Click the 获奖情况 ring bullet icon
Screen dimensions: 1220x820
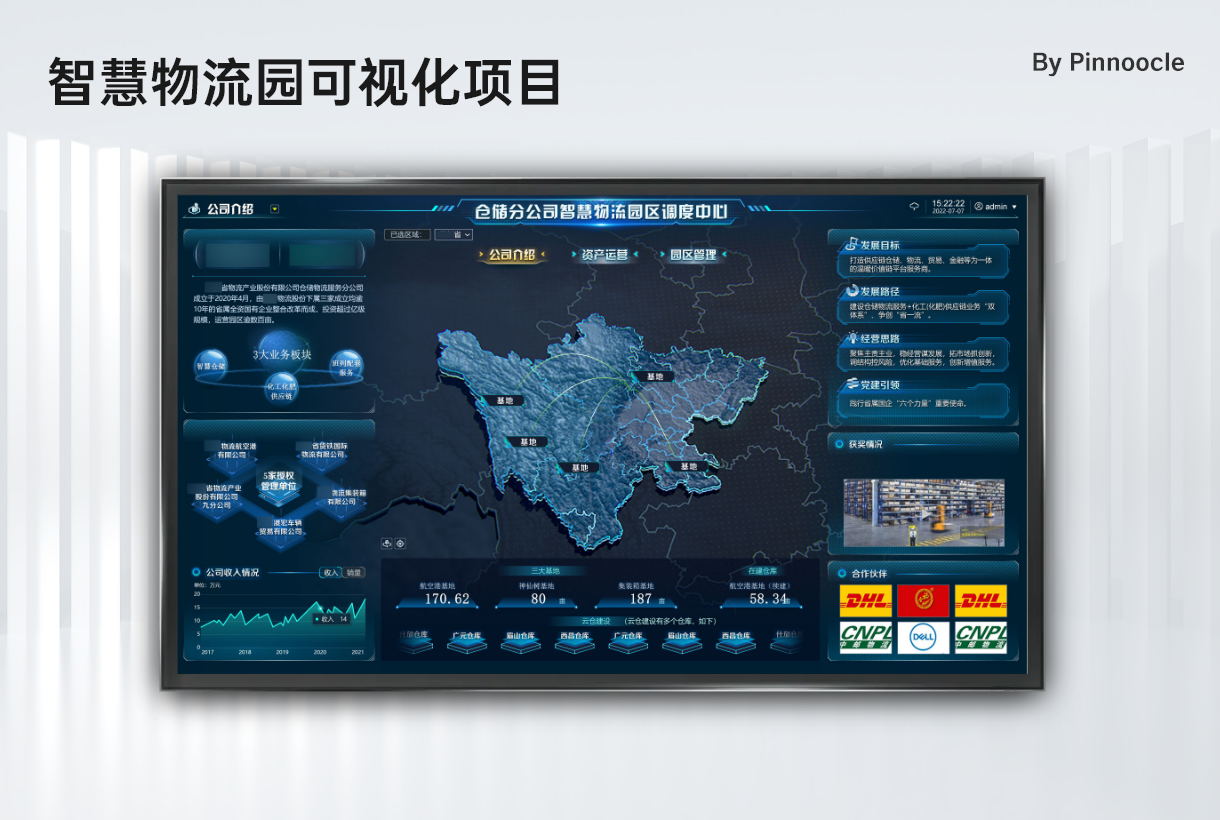841,444
